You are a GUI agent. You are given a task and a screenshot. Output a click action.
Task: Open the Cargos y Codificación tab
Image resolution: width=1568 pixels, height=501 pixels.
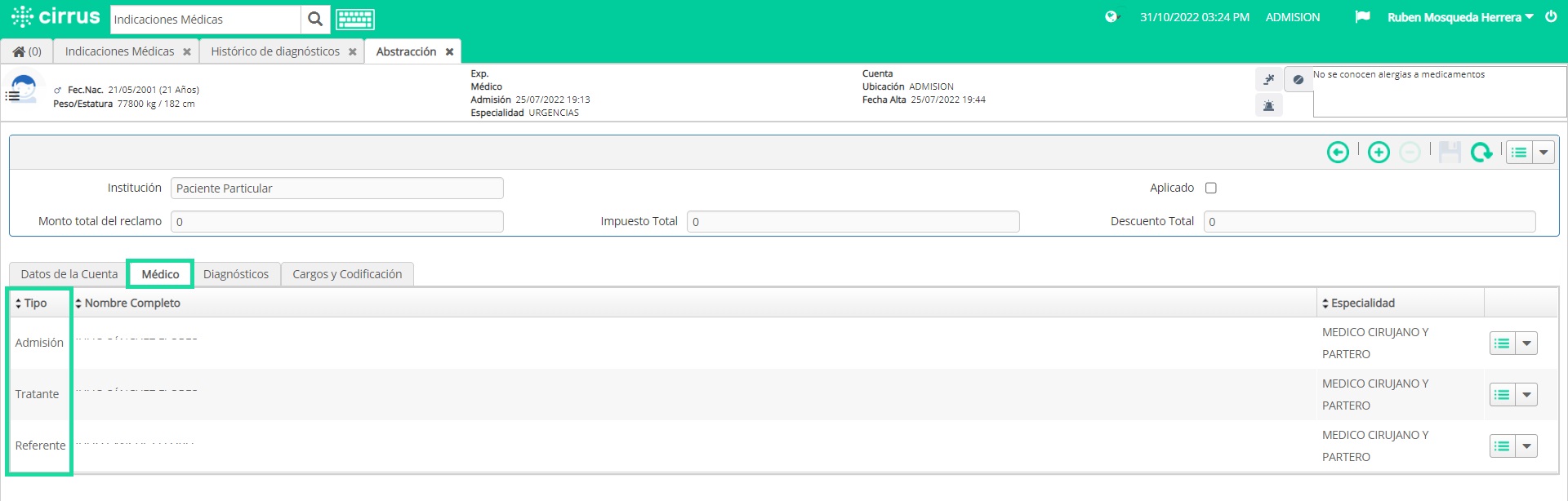(x=347, y=274)
